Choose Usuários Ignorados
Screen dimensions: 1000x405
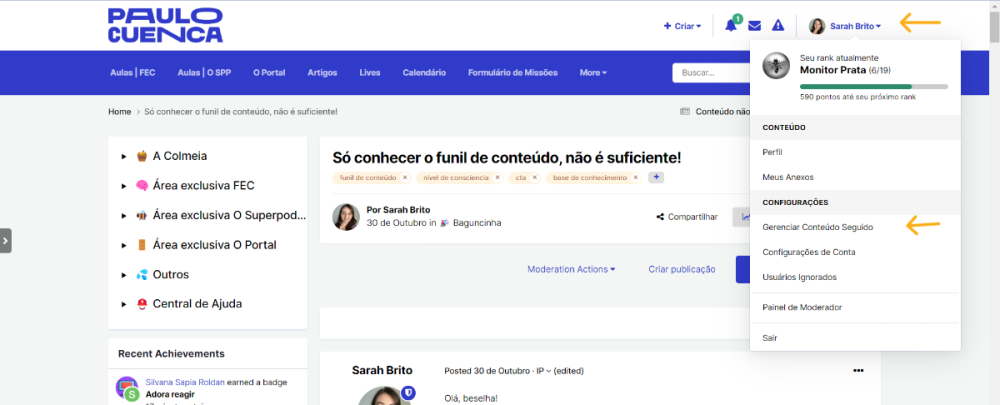click(x=855, y=277)
